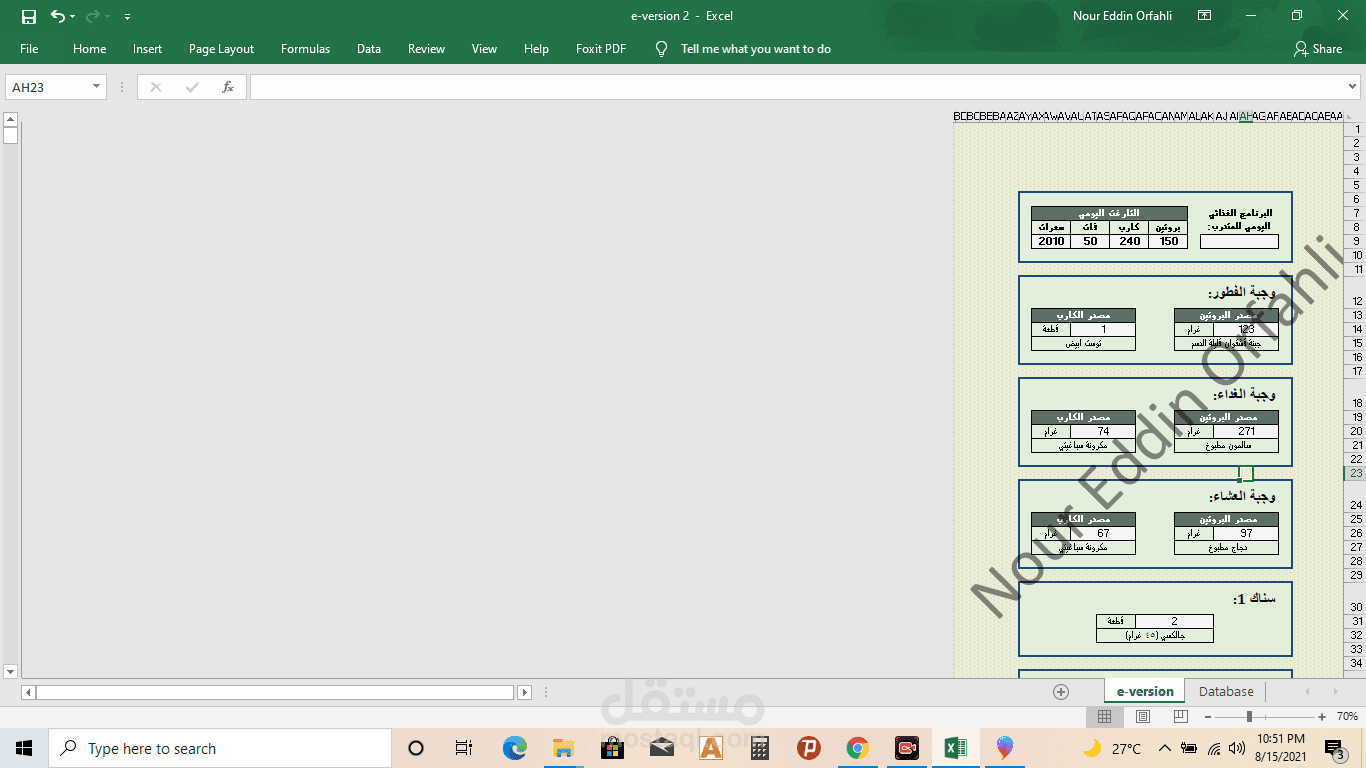Click the cell with value 271

click(1246, 431)
